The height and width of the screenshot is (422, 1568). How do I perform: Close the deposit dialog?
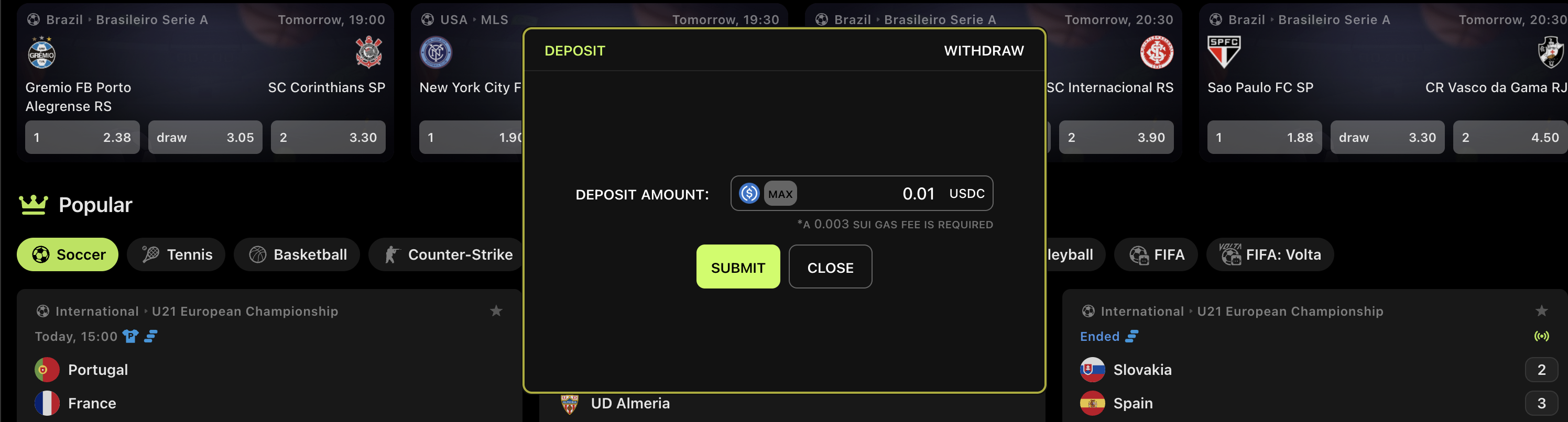pos(830,267)
